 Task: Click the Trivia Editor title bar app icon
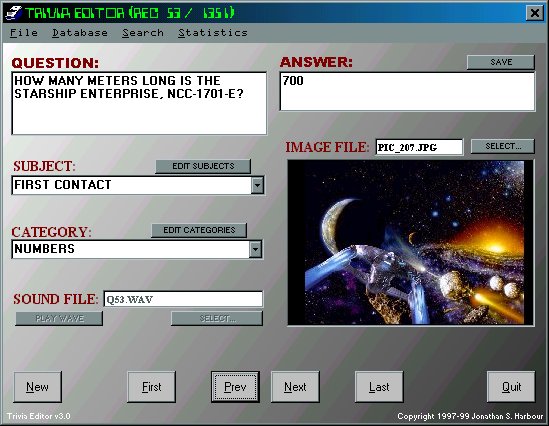coord(13,13)
